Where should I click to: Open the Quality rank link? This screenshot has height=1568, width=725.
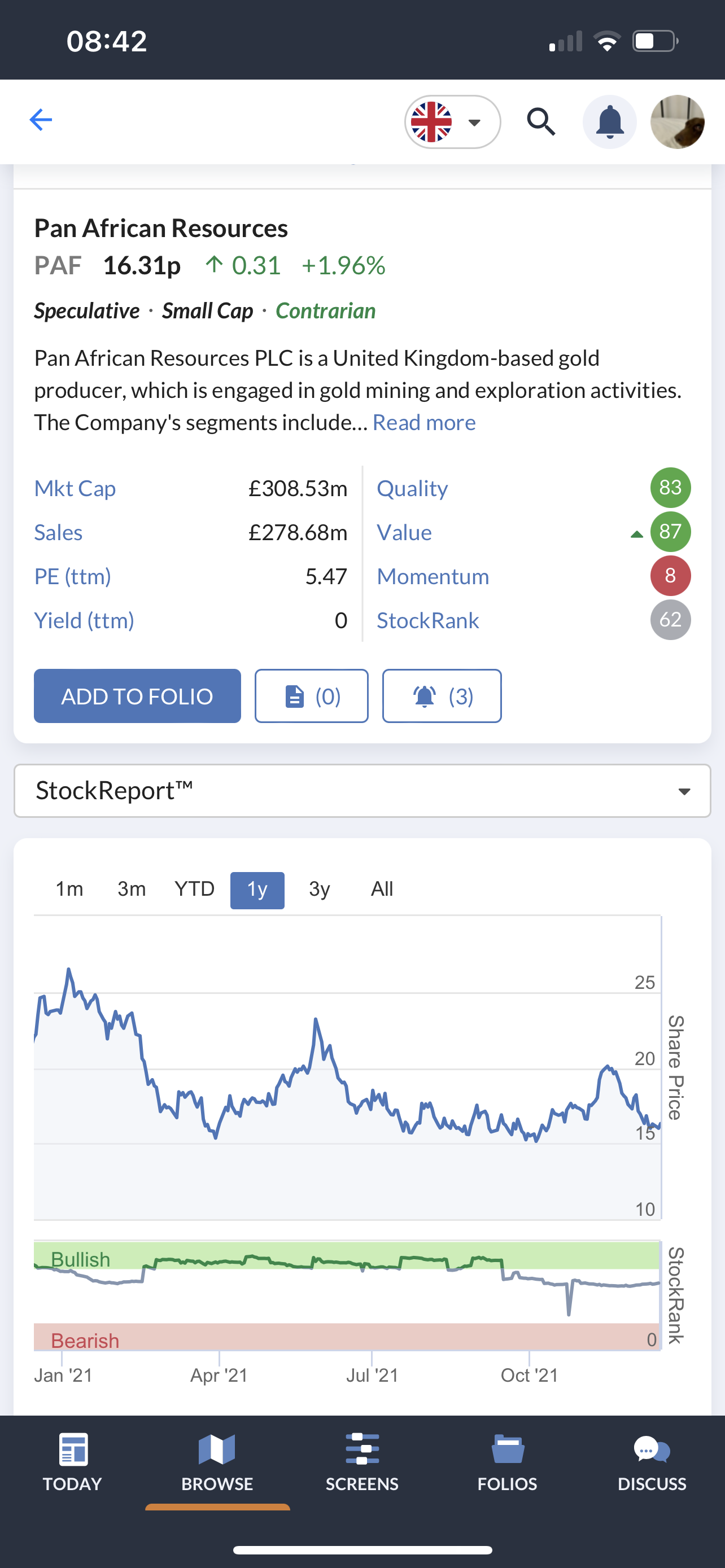click(412, 488)
